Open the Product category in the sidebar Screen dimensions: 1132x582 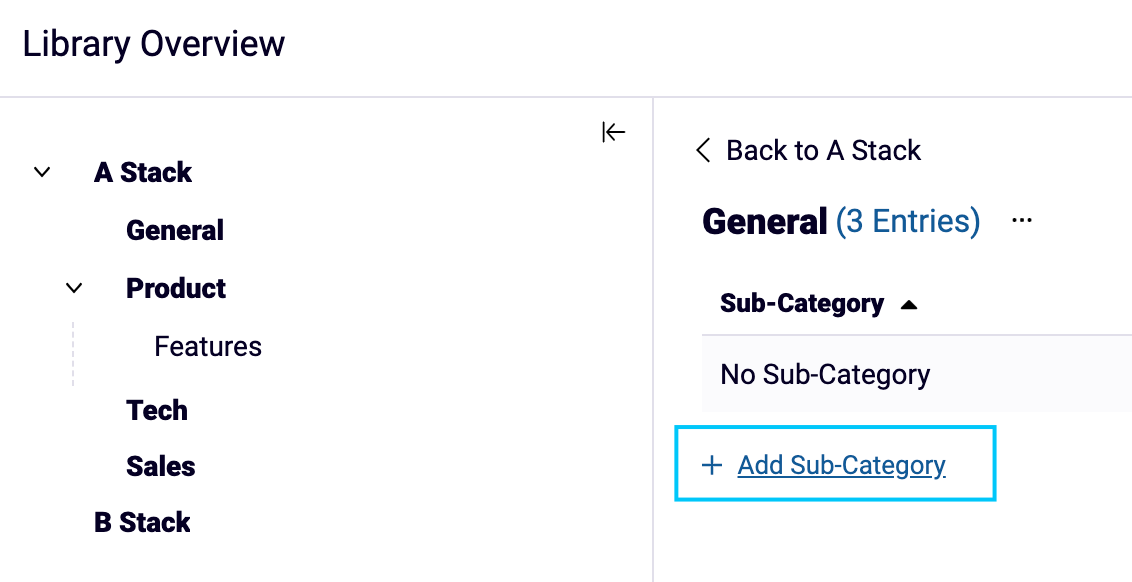(x=176, y=288)
